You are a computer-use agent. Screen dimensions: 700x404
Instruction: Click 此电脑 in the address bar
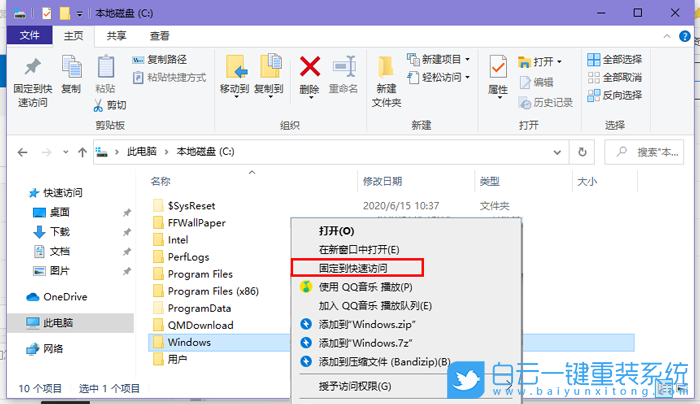pyautogui.click(x=142, y=152)
